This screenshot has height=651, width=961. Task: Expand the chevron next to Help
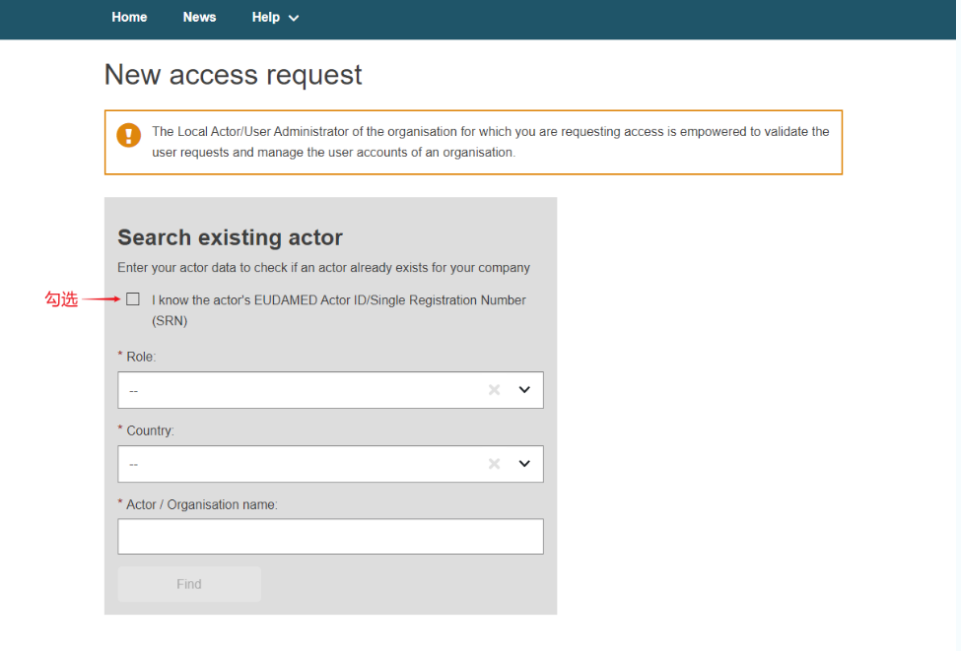click(x=293, y=18)
